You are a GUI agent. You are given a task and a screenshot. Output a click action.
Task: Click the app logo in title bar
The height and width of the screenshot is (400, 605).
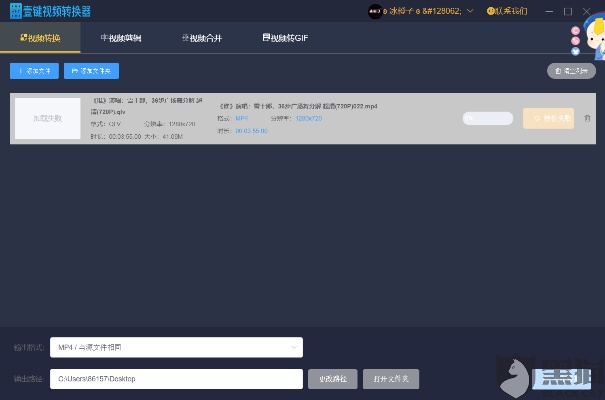click(x=16, y=11)
